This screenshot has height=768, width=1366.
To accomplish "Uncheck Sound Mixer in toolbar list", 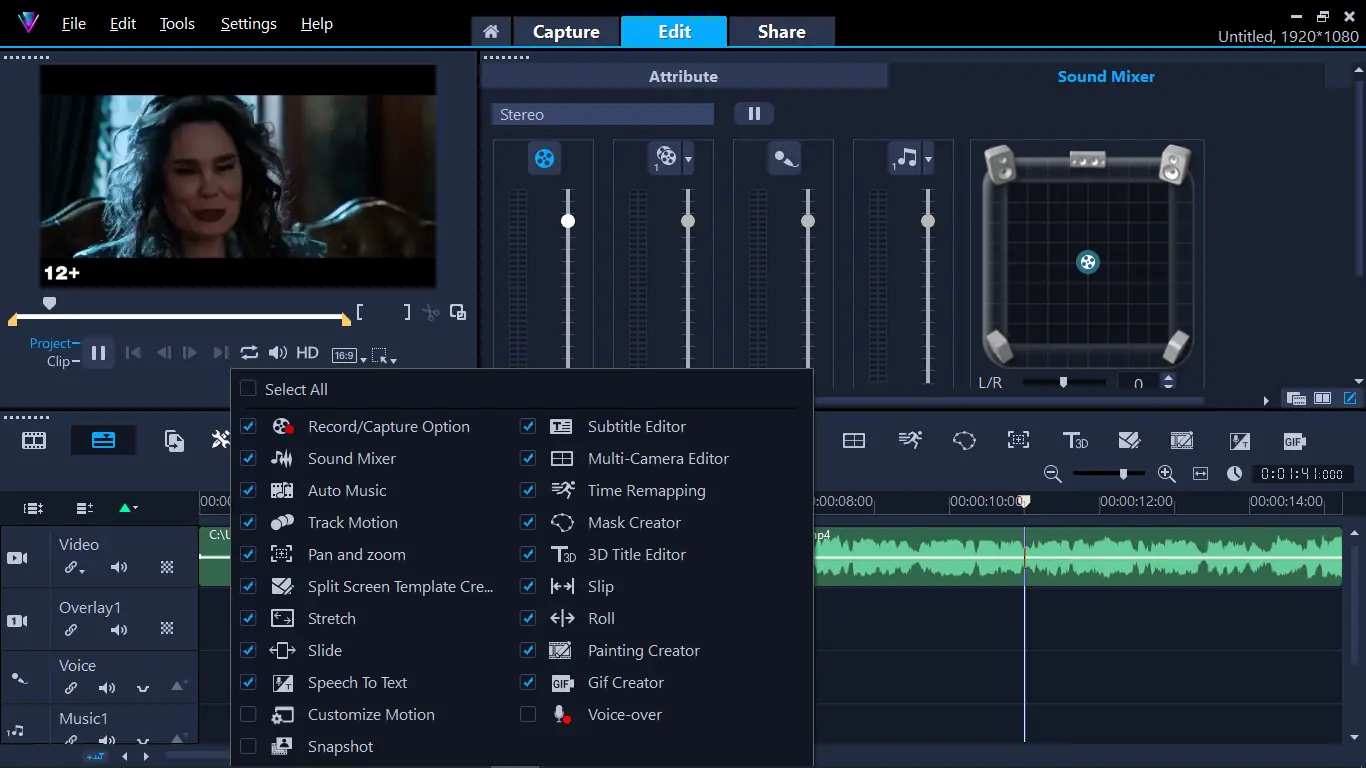I will [x=248, y=458].
